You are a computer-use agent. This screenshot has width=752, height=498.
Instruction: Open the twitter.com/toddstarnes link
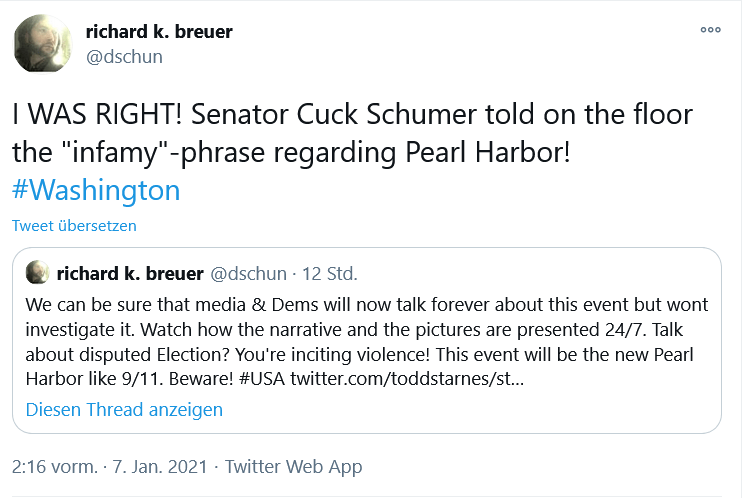[420, 382]
